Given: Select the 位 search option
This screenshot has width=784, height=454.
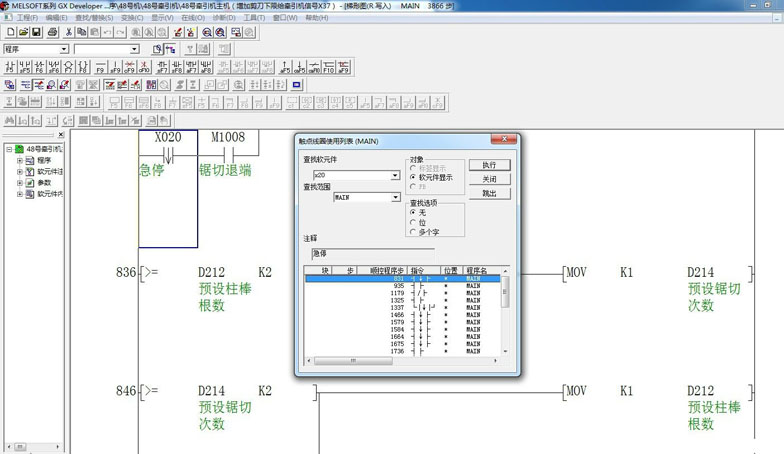Looking at the screenshot, I should [413, 222].
